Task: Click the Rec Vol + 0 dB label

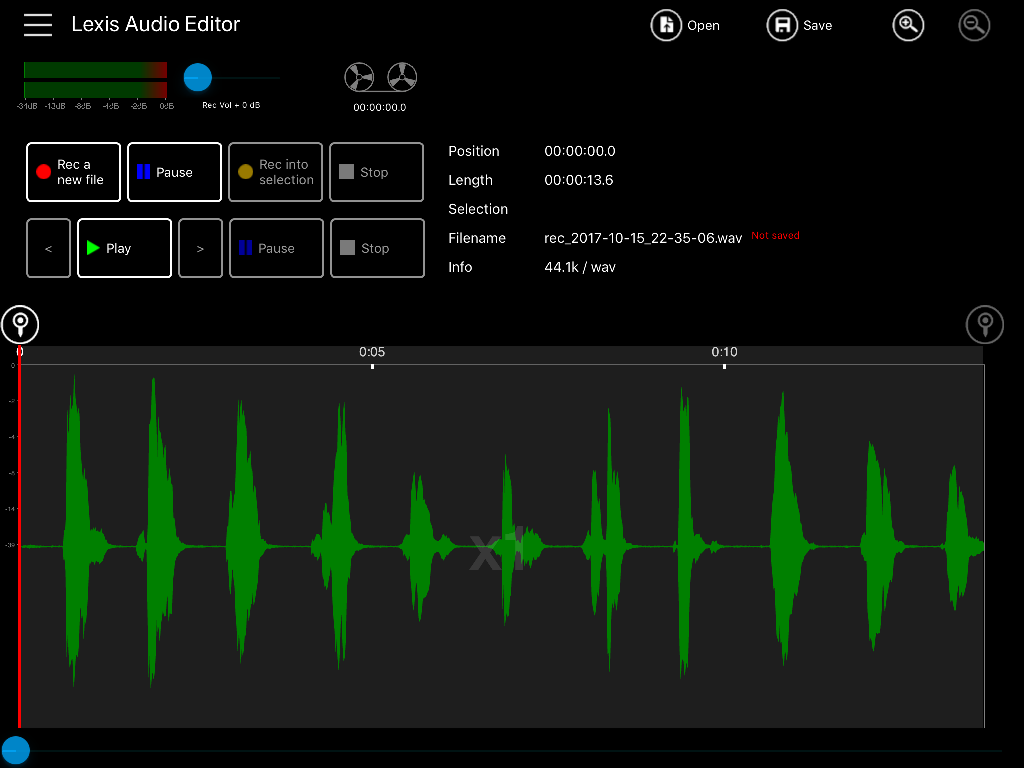Action: click(x=231, y=105)
